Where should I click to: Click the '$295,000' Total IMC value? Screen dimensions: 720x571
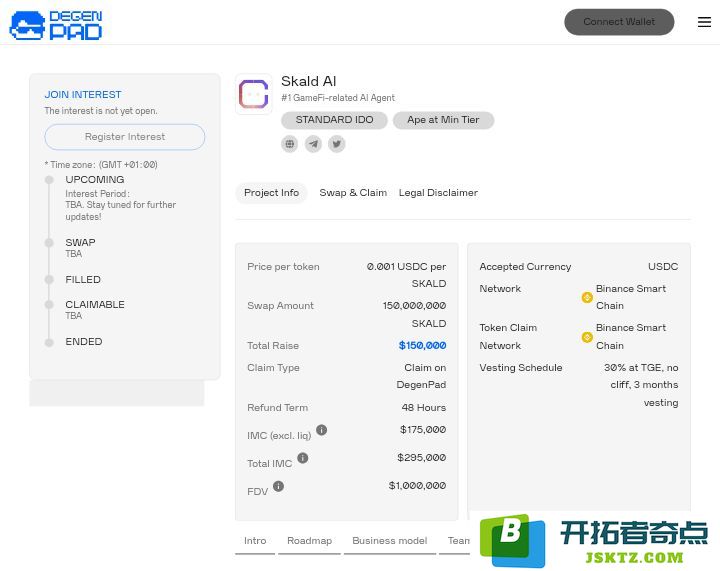tap(422, 458)
